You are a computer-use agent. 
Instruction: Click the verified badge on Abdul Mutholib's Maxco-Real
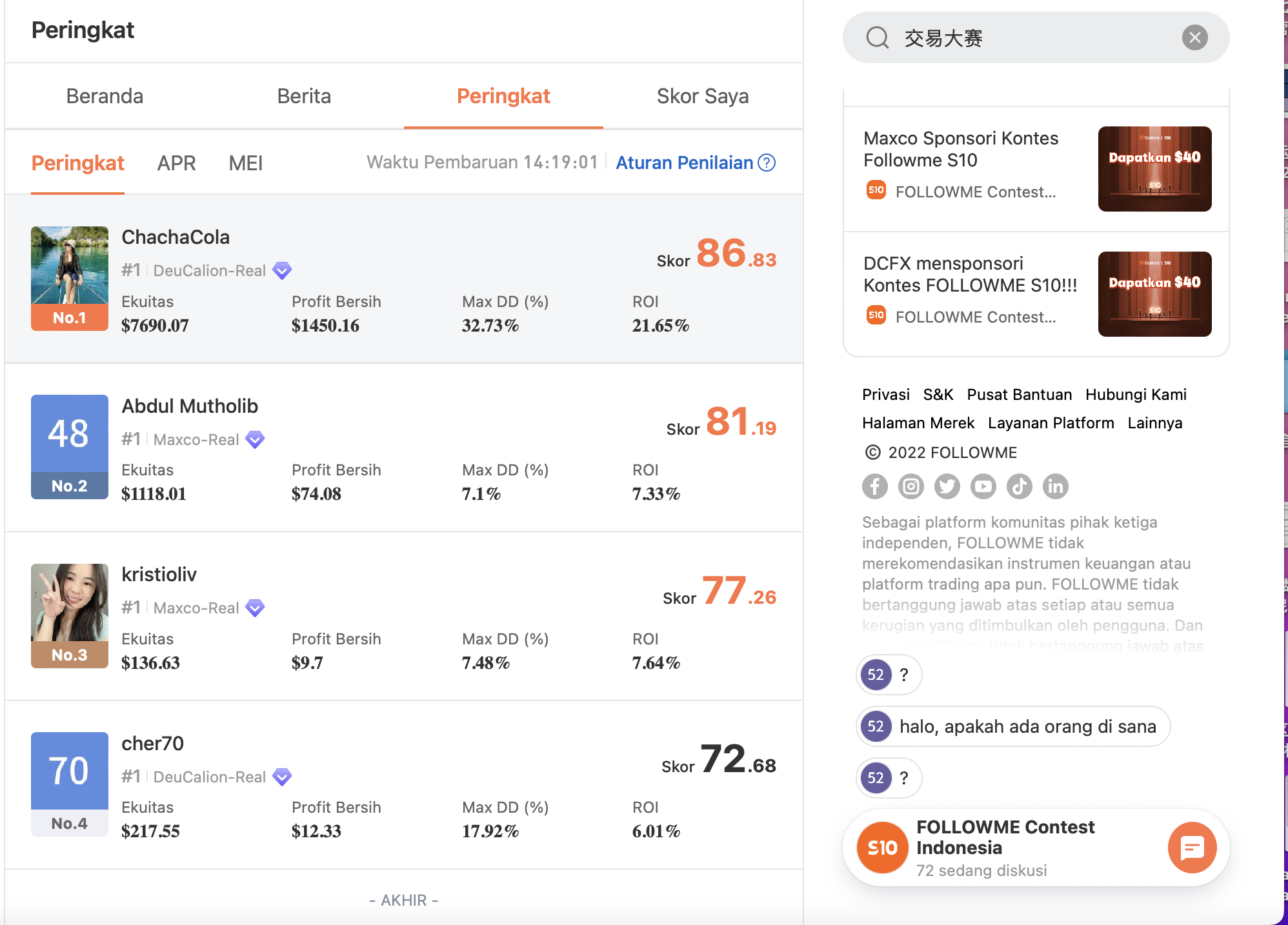pos(256,439)
